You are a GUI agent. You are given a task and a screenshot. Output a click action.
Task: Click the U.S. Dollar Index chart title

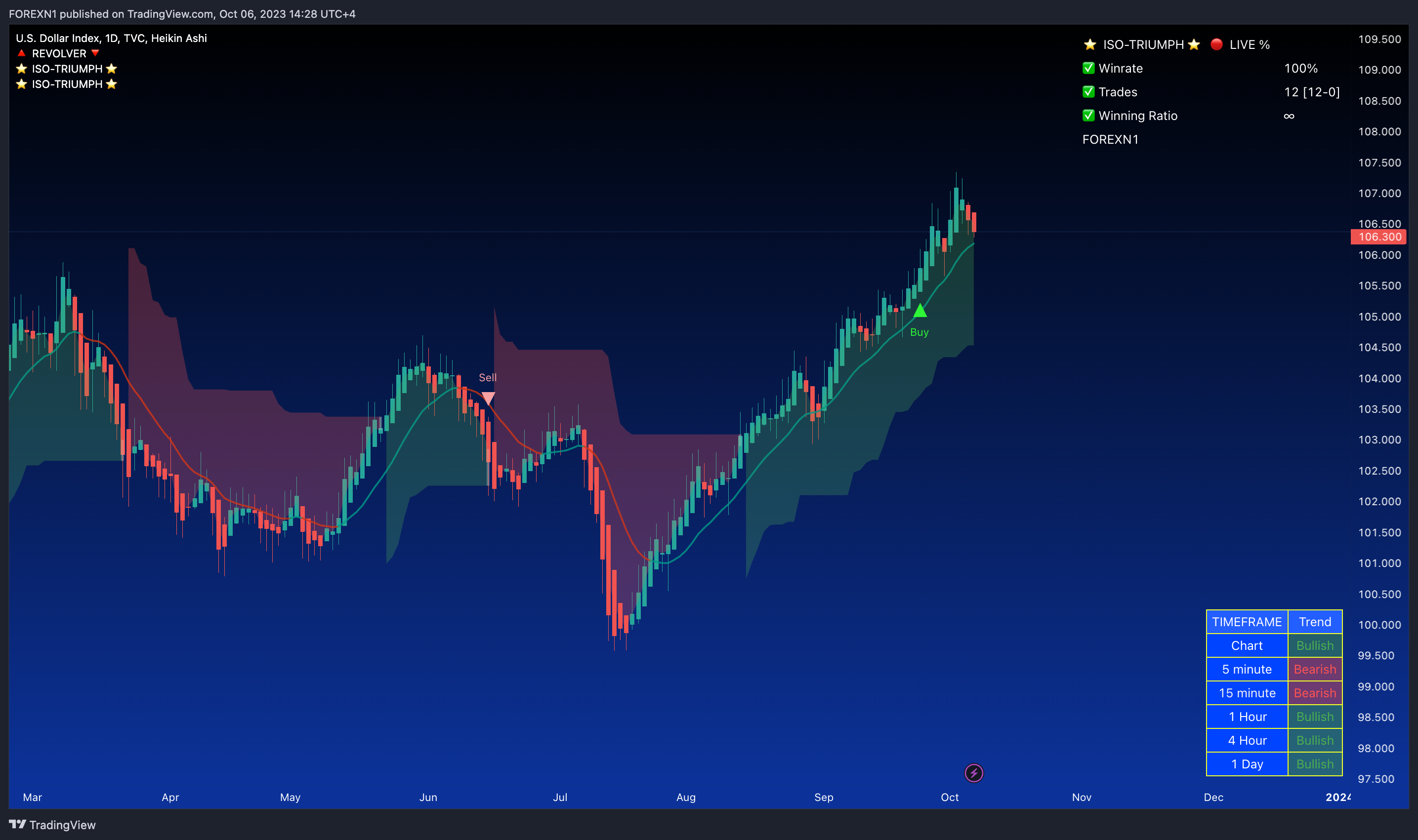click(x=112, y=38)
